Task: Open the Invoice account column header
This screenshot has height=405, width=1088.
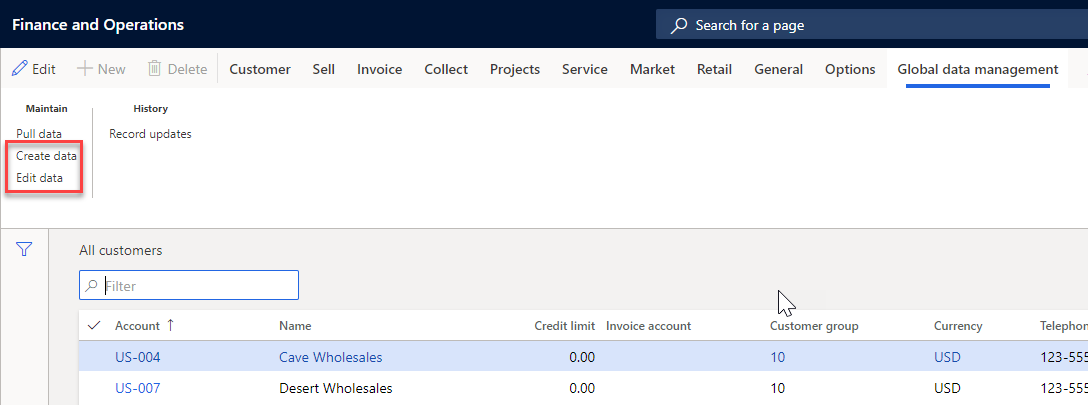Action: (x=648, y=326)
